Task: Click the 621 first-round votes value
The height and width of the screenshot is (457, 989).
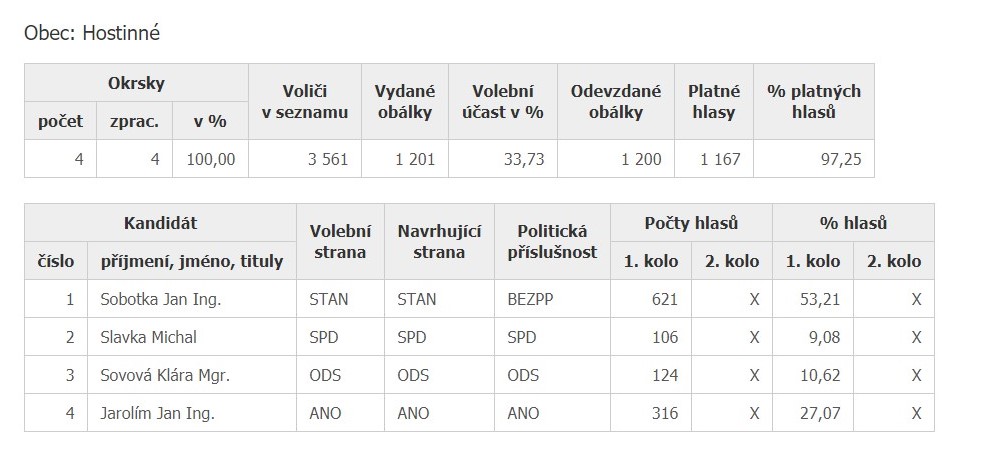Action: click(x=663, y=299)
